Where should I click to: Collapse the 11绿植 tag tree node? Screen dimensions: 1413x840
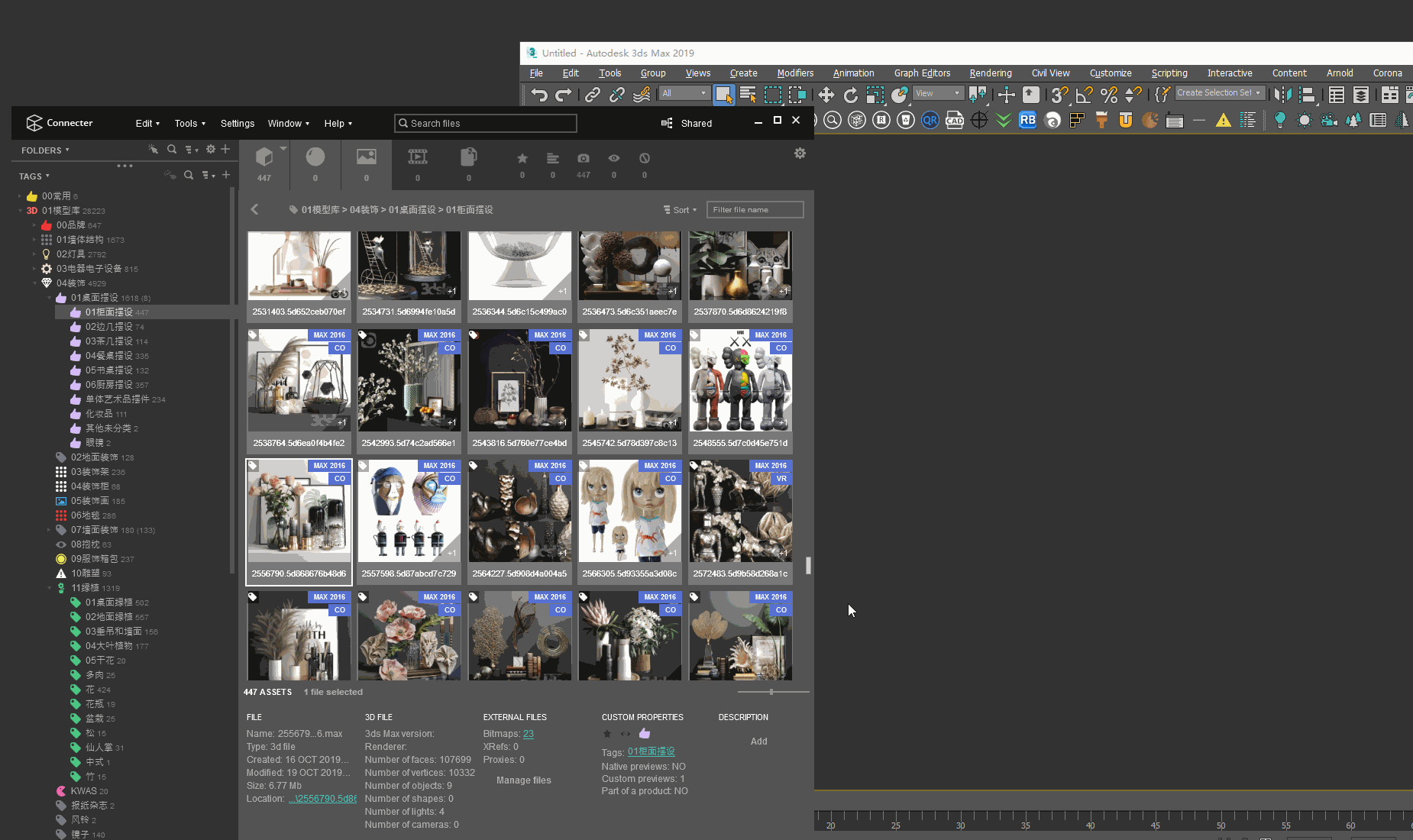(50, 588)
